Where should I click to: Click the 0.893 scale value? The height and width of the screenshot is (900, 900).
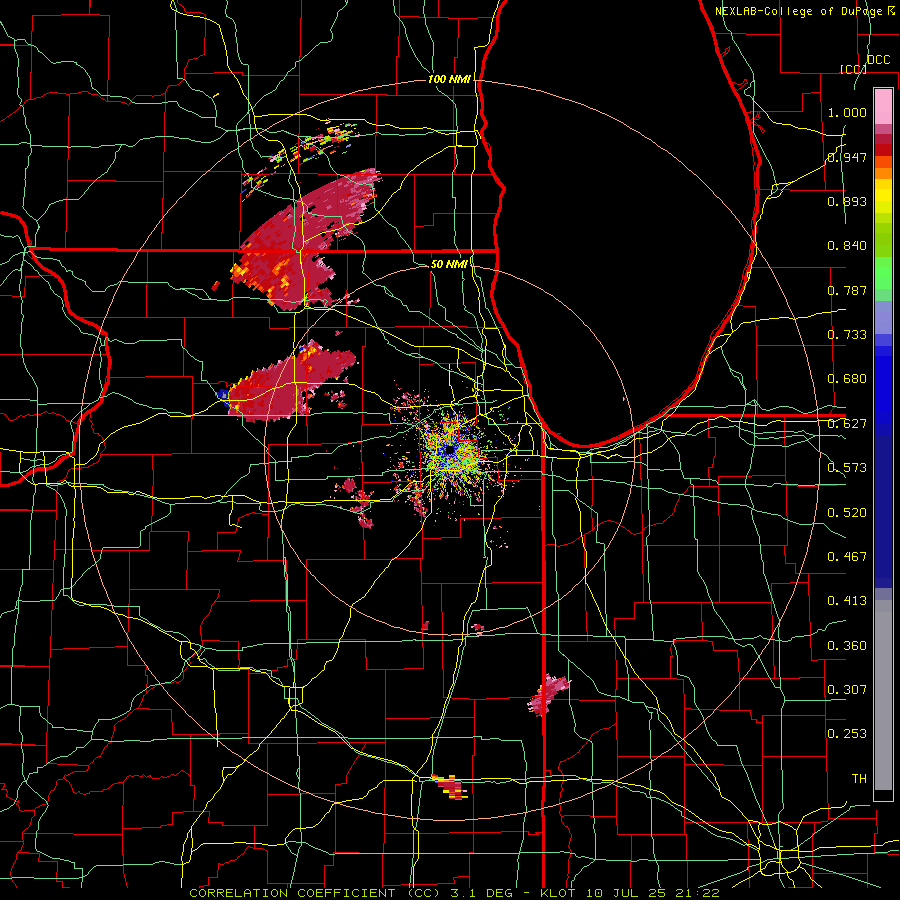click(847, 201)
